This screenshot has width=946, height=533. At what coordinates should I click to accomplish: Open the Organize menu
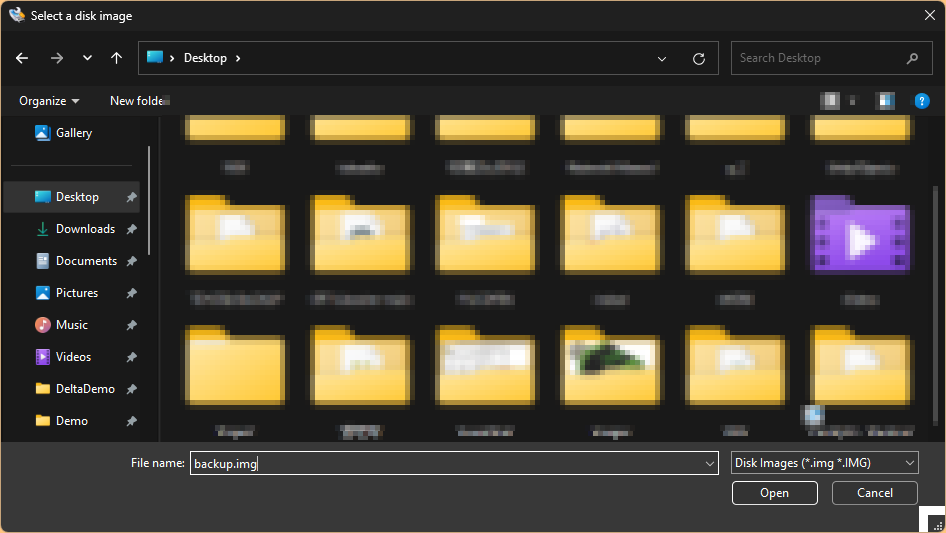[49, 101]
